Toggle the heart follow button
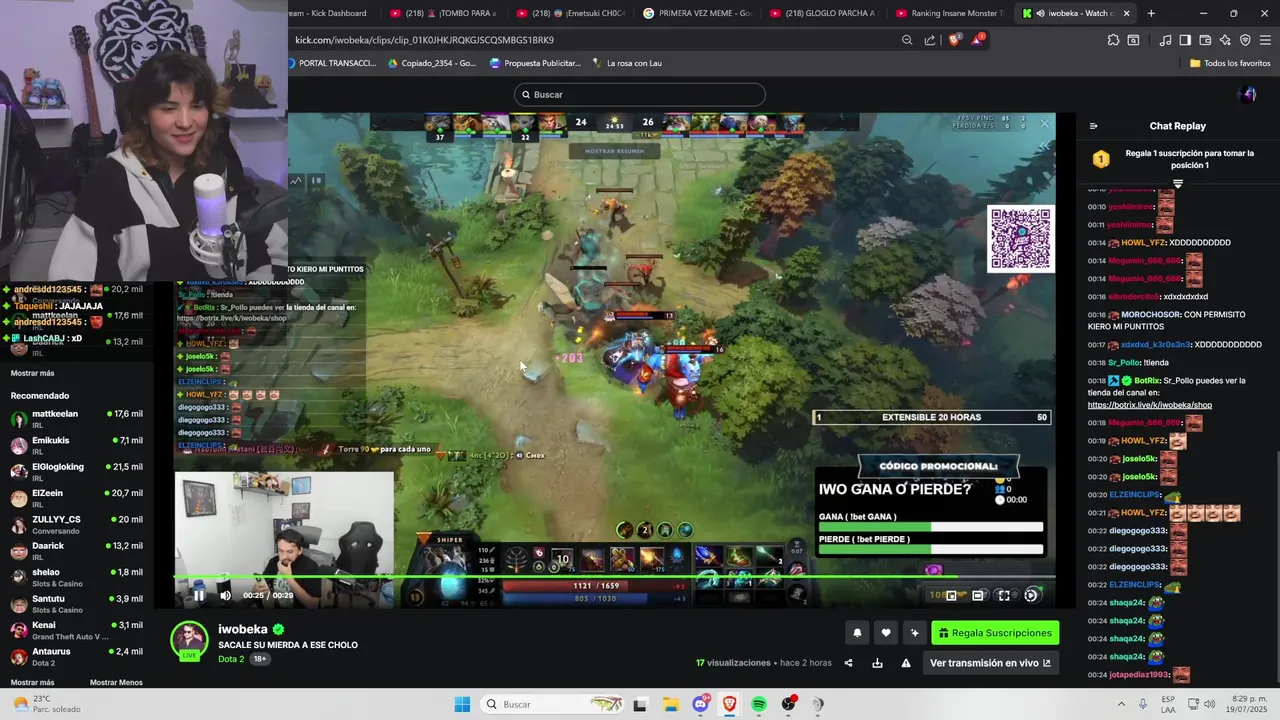1280x720 pixels. [885, 633]
